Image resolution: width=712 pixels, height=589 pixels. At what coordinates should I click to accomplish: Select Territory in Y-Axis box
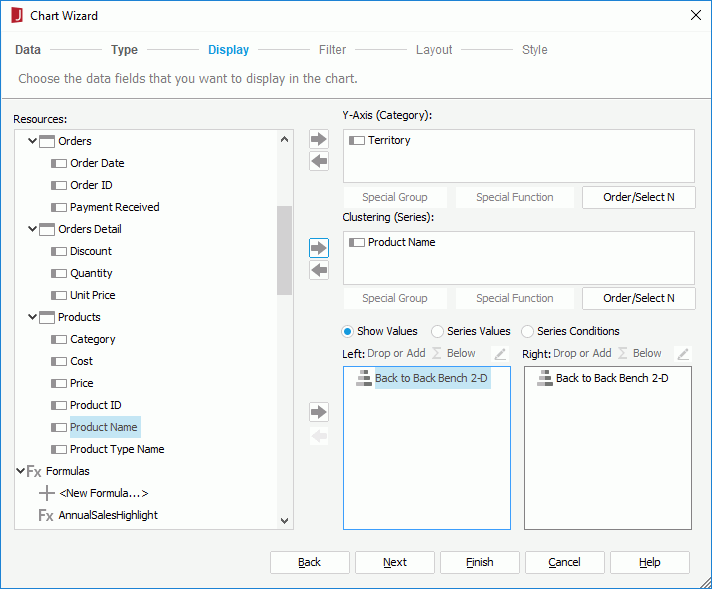pyautogui.click(x=389, y=140)
